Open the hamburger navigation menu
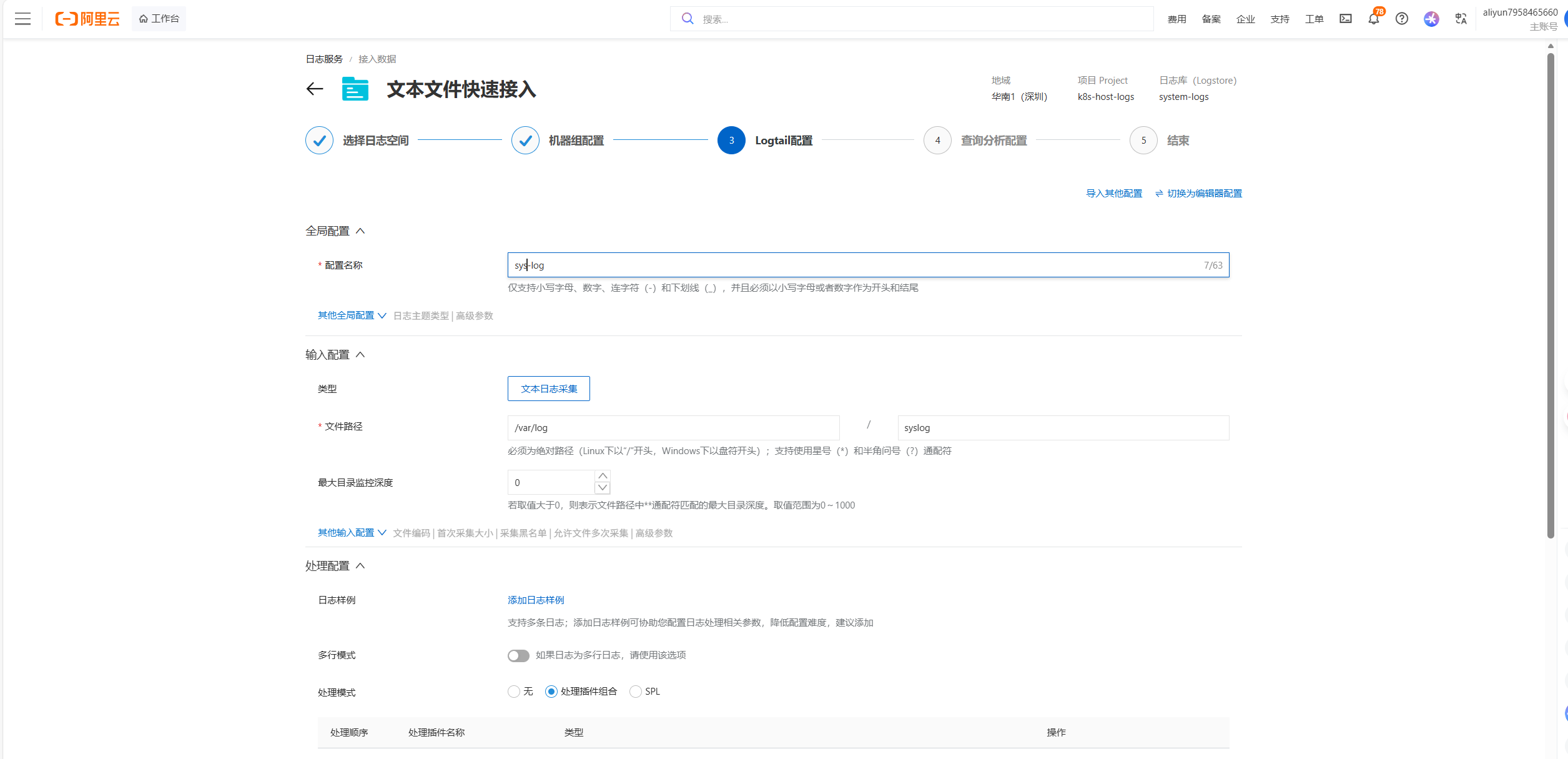Image resolution: width=1568 pixels, height=759 pixels. click(x=23, y=19)
